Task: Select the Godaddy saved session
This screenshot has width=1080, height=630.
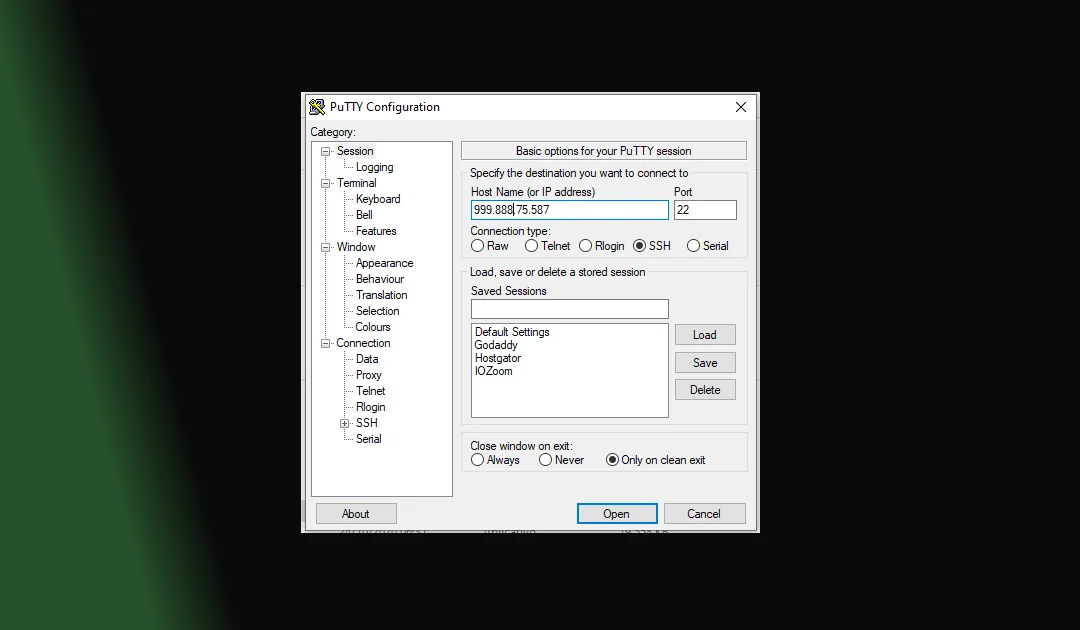Action: click(x=496, y=345)
